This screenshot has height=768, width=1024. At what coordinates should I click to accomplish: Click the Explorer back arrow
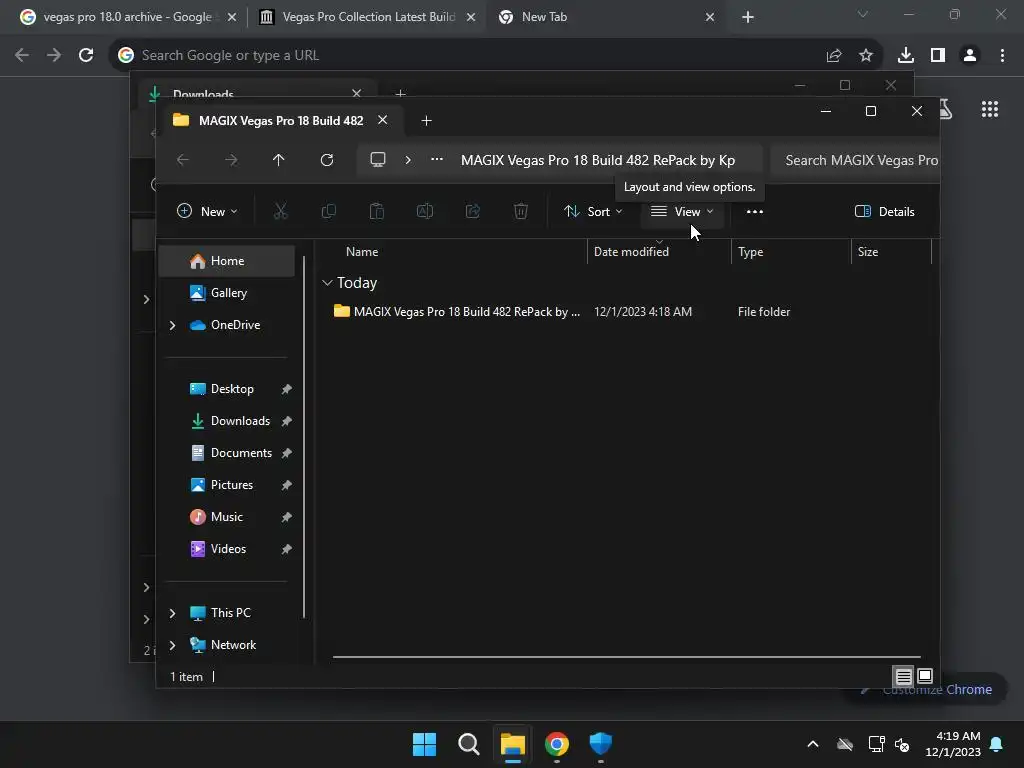coord(183,160)
